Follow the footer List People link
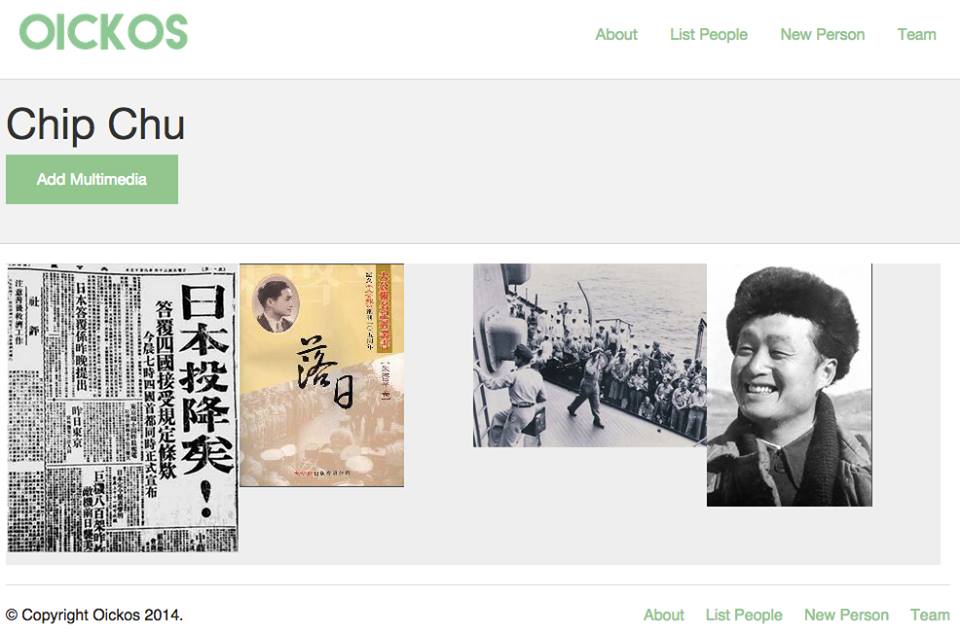Image resolution: width=960 pixels, height=633 pixels. pos(744,615)
